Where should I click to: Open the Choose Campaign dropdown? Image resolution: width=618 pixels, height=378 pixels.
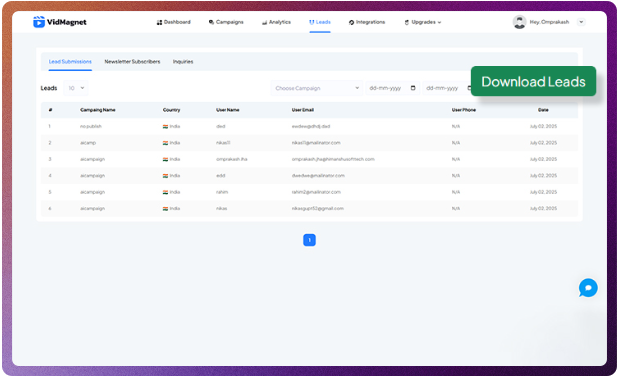pyautogui.click(x=316, y=88)
